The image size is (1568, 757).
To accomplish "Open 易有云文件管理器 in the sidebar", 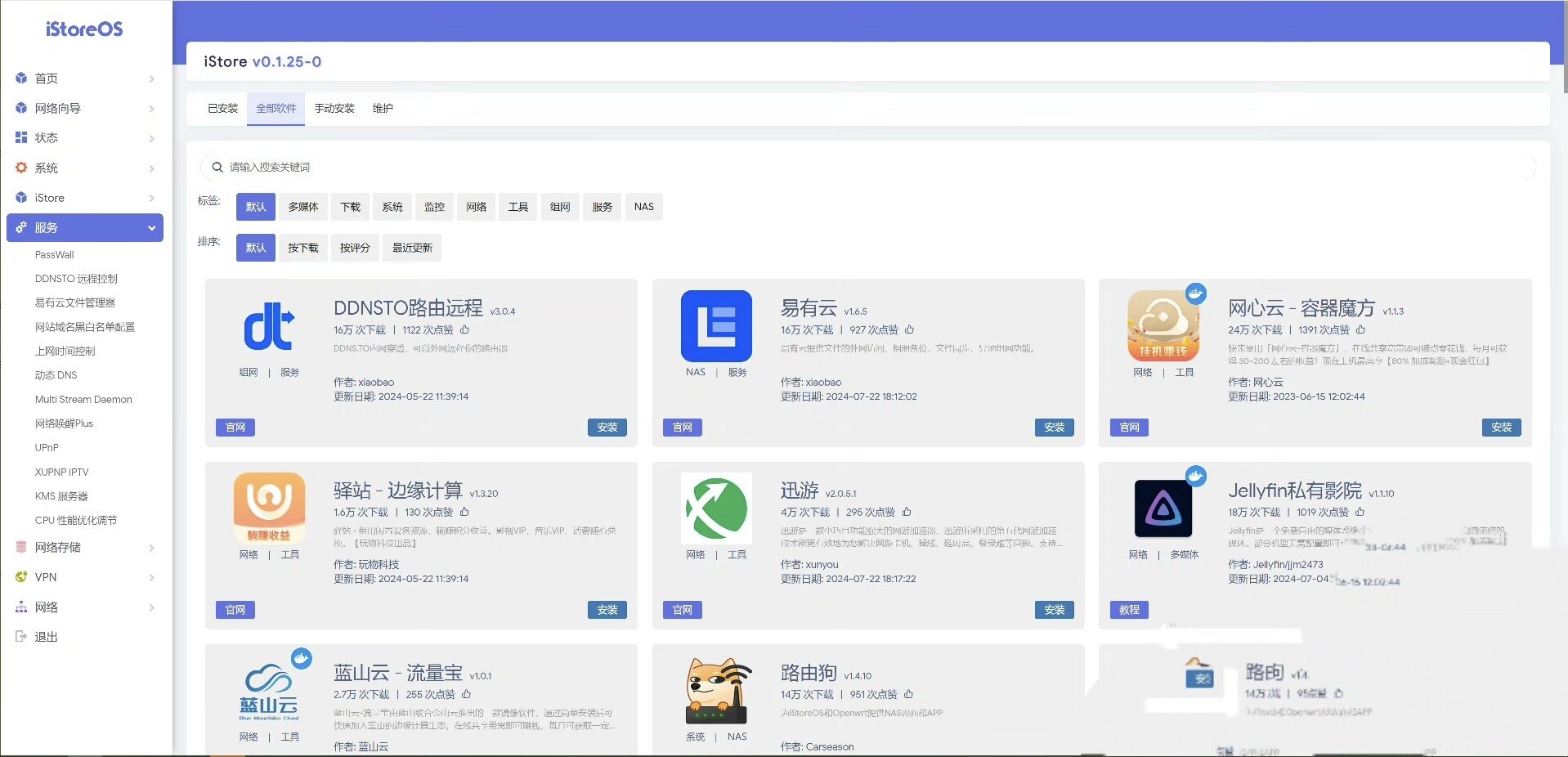I will tap(75, 302).
